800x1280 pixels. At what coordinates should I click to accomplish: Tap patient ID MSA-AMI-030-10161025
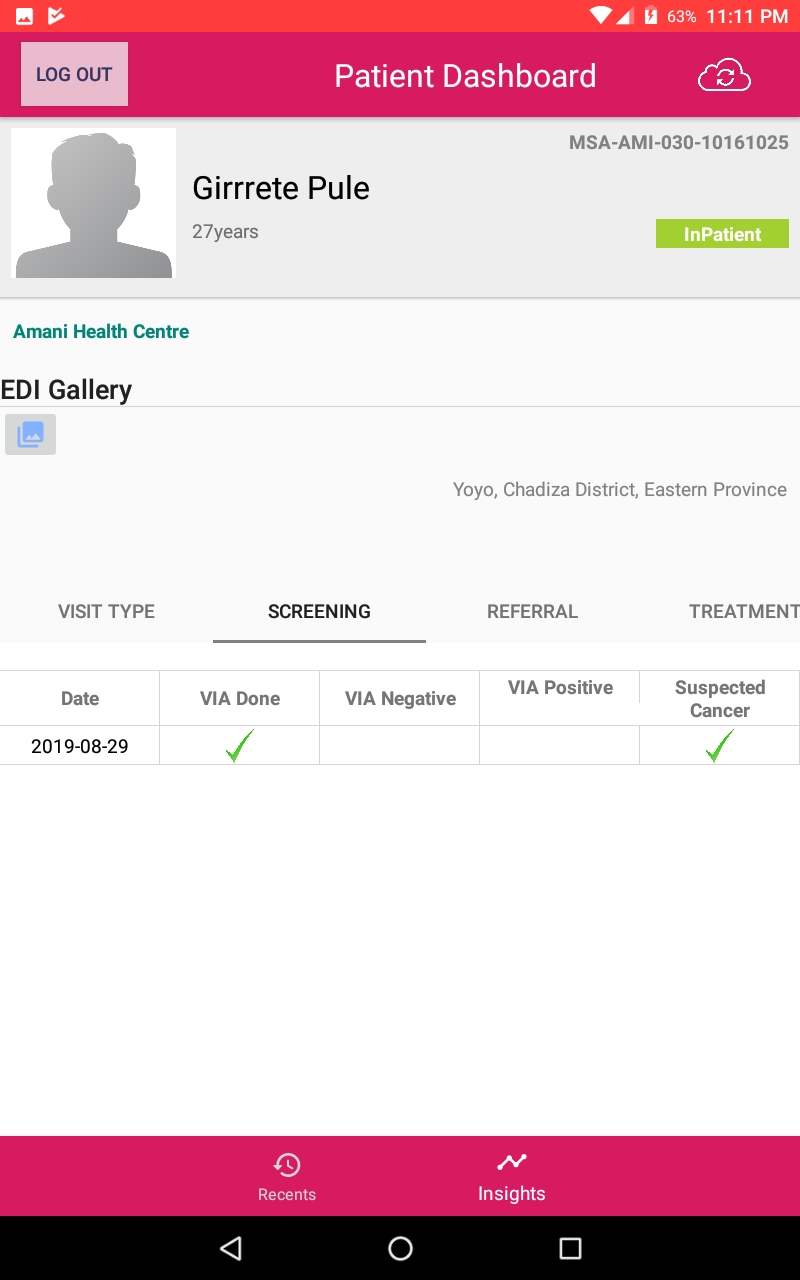tap(679, 143)
